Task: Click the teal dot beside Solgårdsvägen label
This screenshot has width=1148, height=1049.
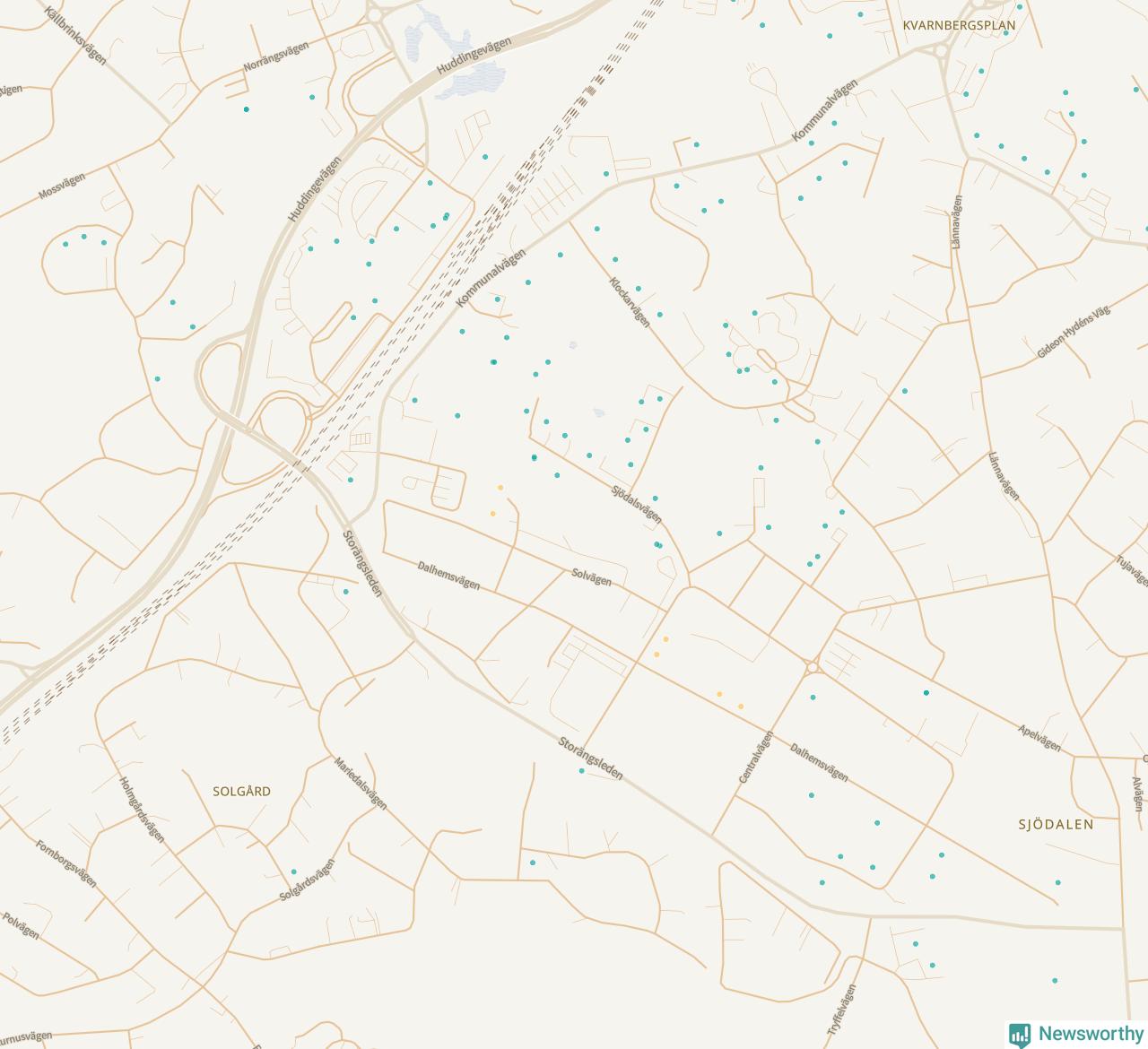Action: (293, 871)
